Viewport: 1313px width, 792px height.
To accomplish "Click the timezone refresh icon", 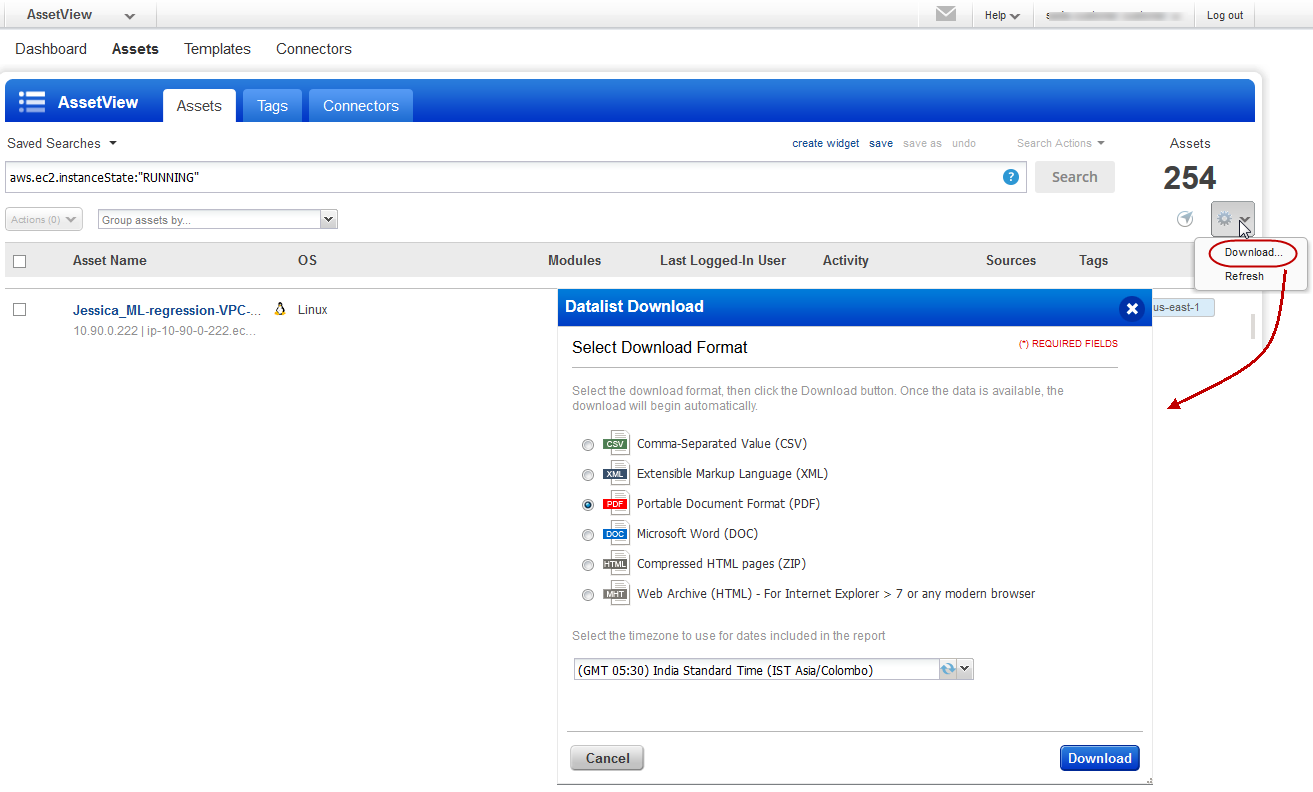I will click(948, 670).
